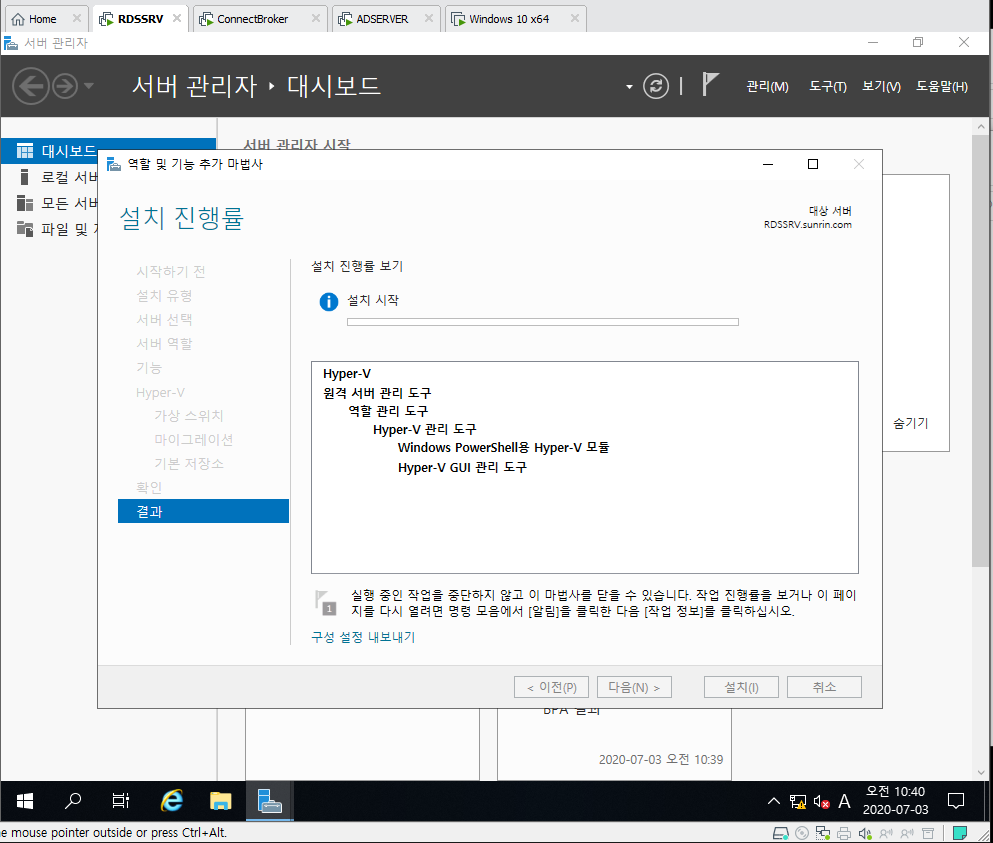Screen dimensions: 993x843
Task: Open the 도구(T) menu
Action: (x=828, y=86)
